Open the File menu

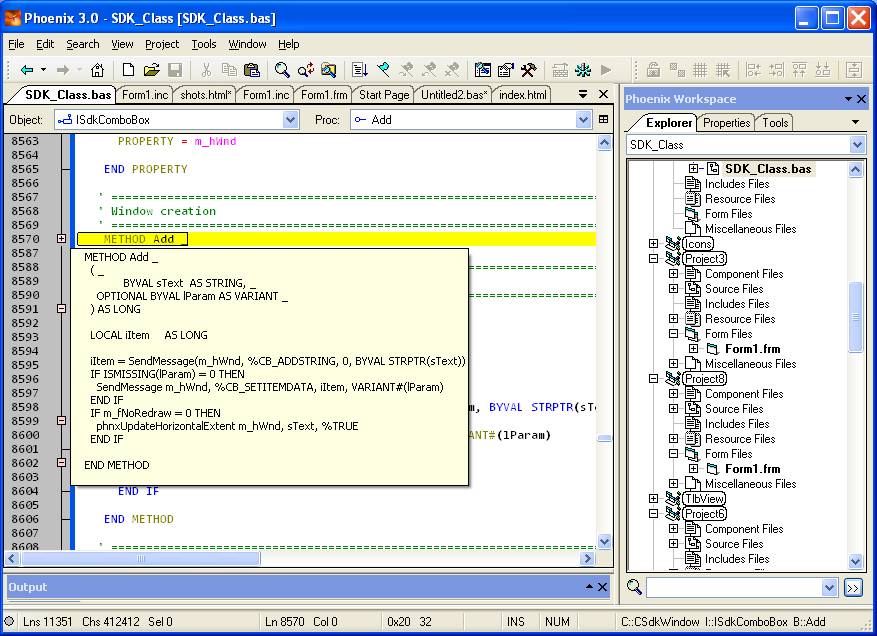[x=16, y=44]
